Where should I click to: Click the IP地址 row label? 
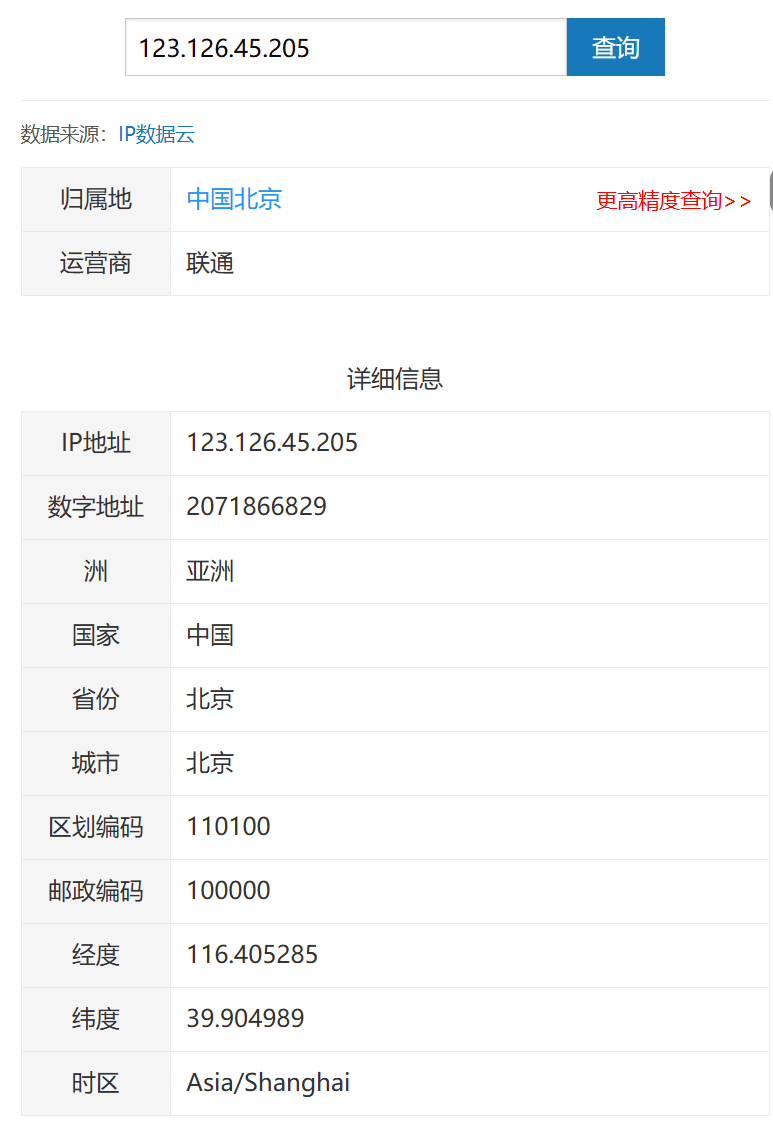click(96, 443)
